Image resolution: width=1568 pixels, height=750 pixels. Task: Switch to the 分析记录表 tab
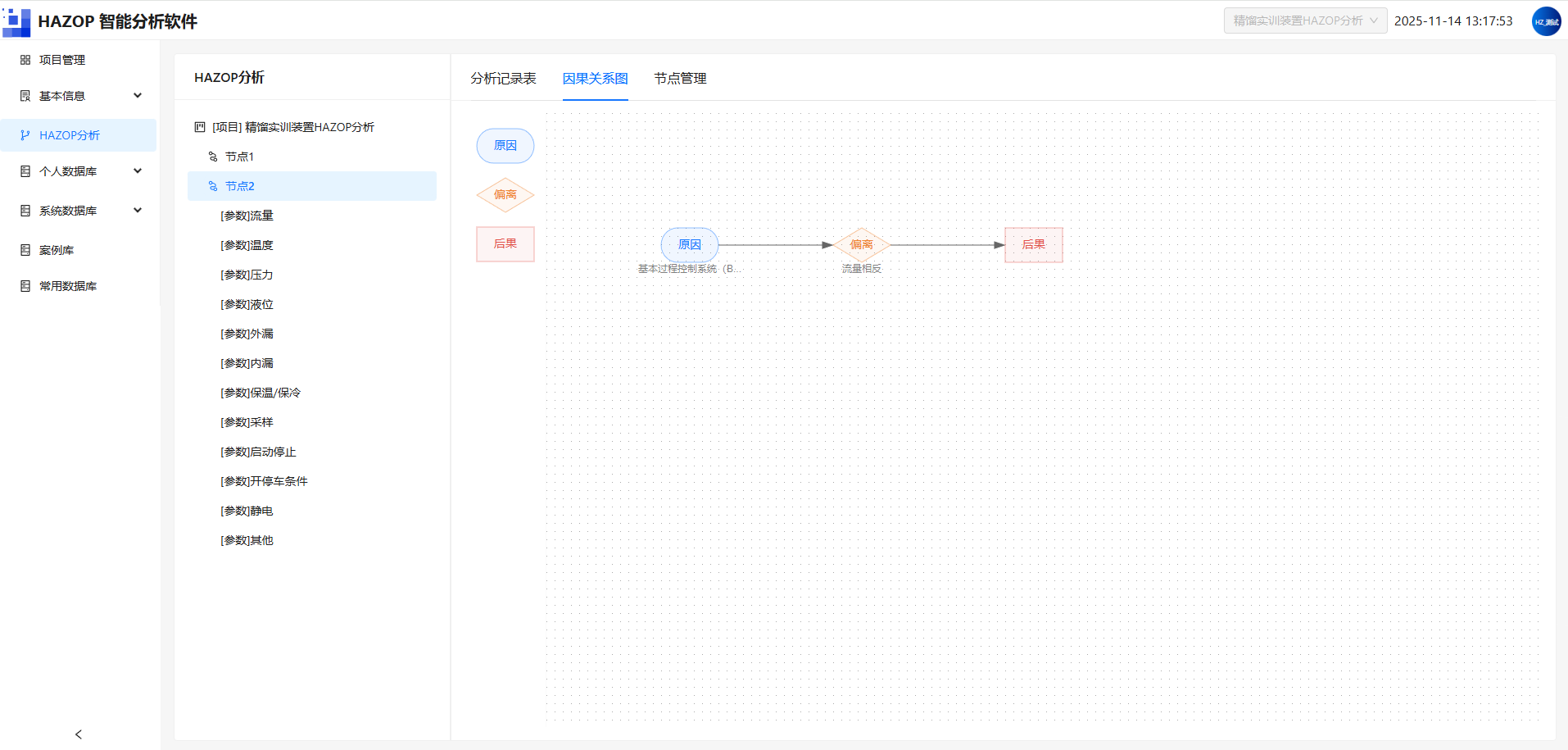click(503, 79)
